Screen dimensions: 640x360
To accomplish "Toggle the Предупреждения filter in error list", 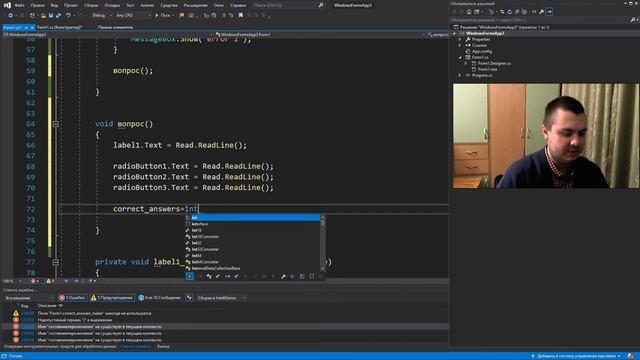I will pyautogui.click(x=112, y=298).
